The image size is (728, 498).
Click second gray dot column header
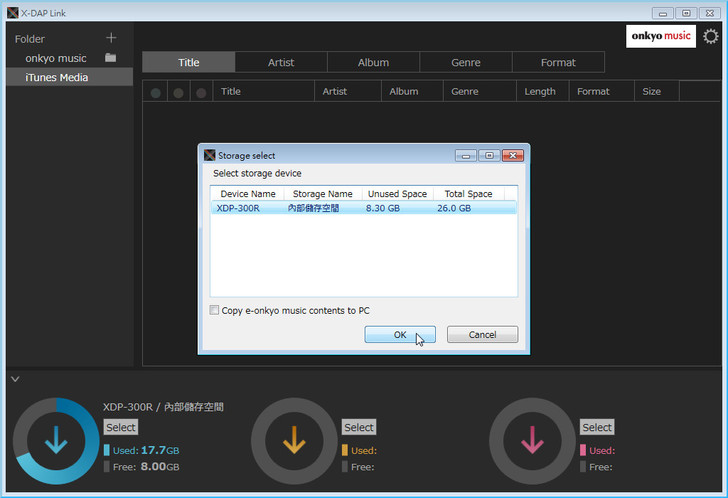pos(178,92)
